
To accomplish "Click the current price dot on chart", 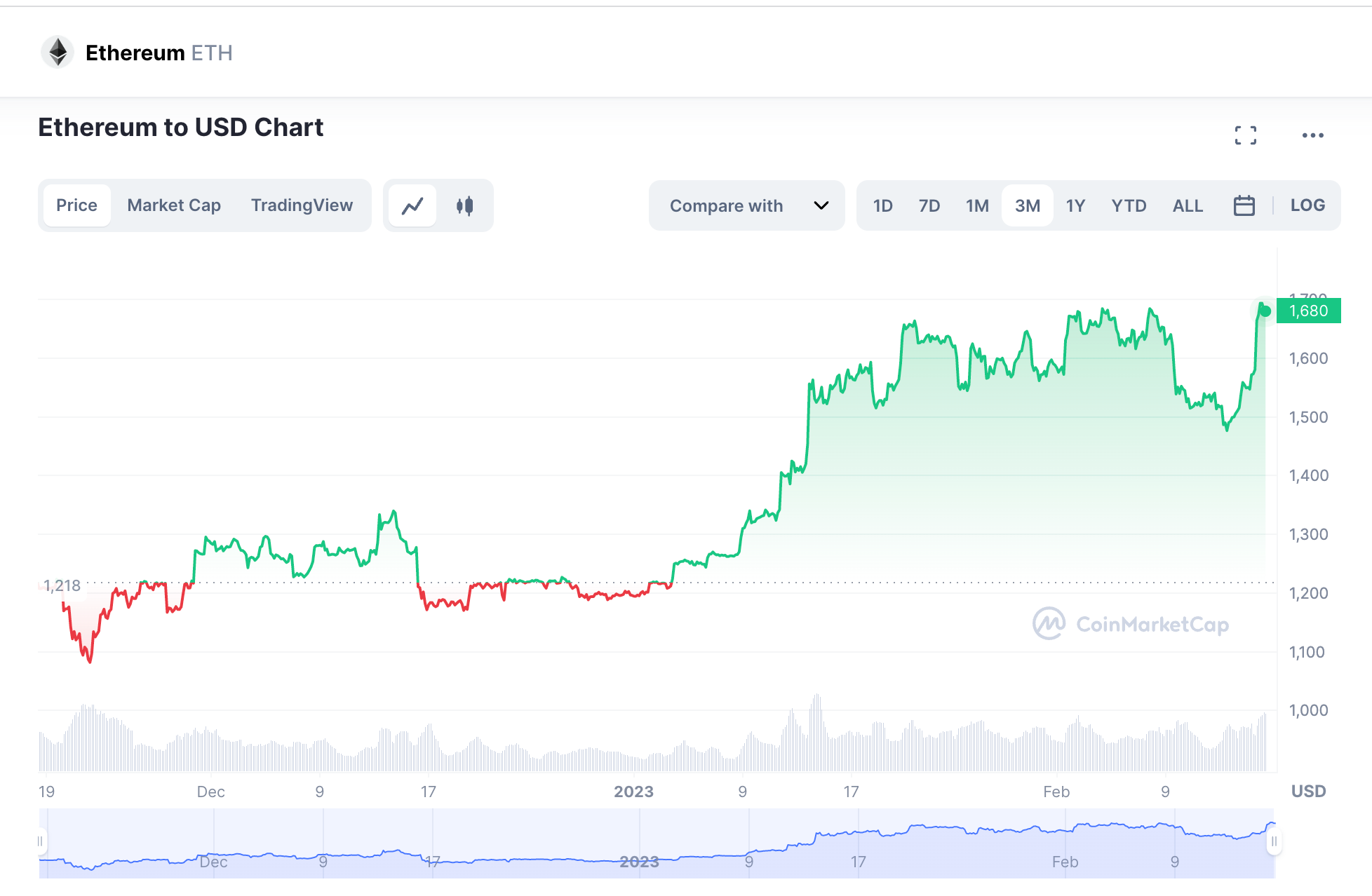I will point(1265,311).
